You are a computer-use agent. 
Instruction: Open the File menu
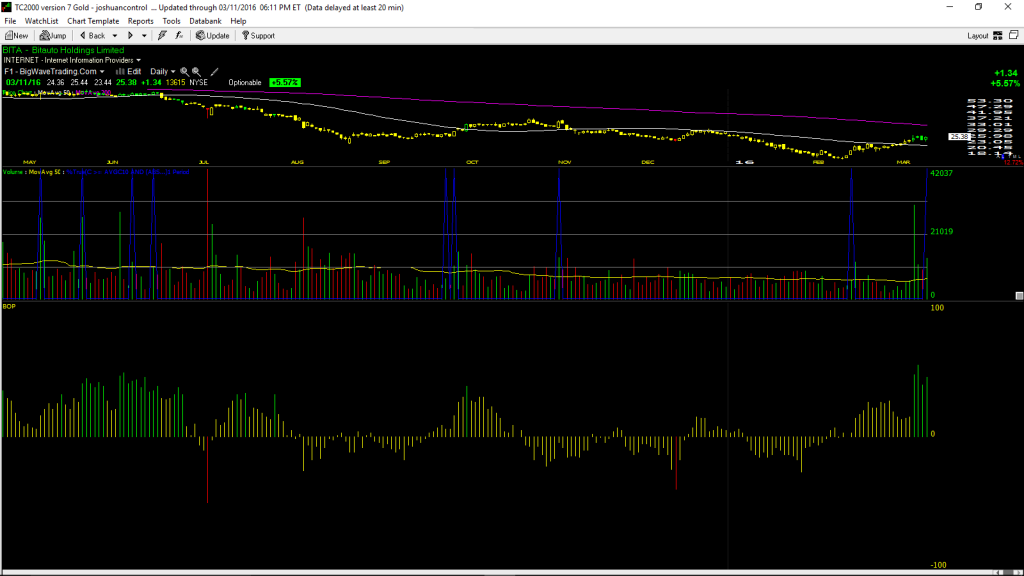pyautogui.click(x=10, y=21)
